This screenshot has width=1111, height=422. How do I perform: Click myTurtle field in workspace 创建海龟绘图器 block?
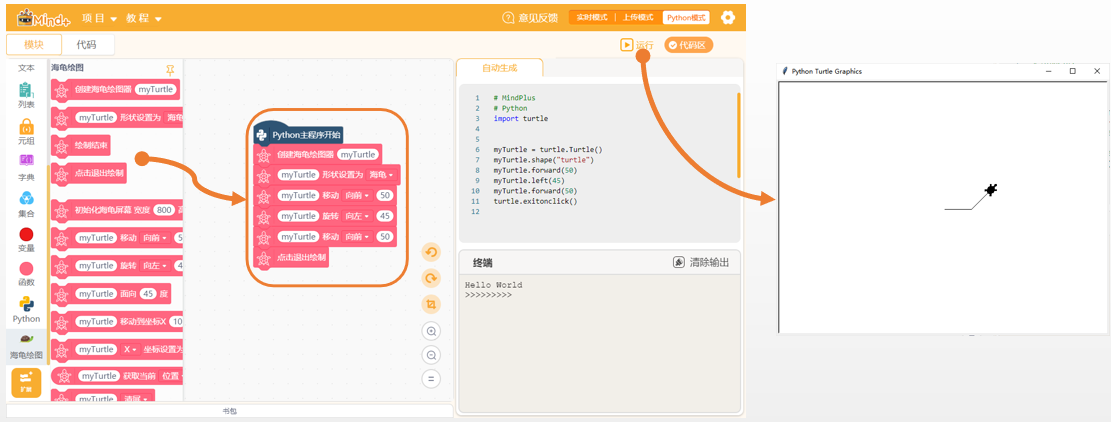358,154
